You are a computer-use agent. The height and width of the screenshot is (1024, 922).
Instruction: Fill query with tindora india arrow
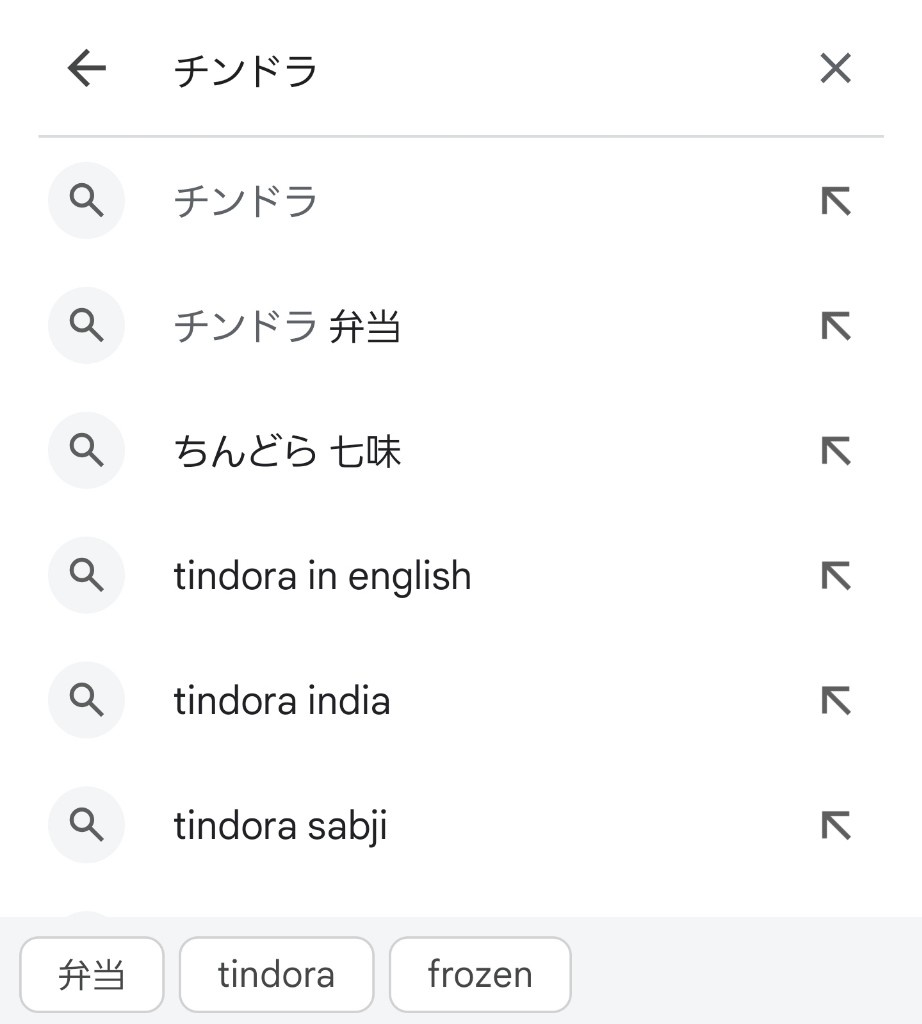pos(835,700)
